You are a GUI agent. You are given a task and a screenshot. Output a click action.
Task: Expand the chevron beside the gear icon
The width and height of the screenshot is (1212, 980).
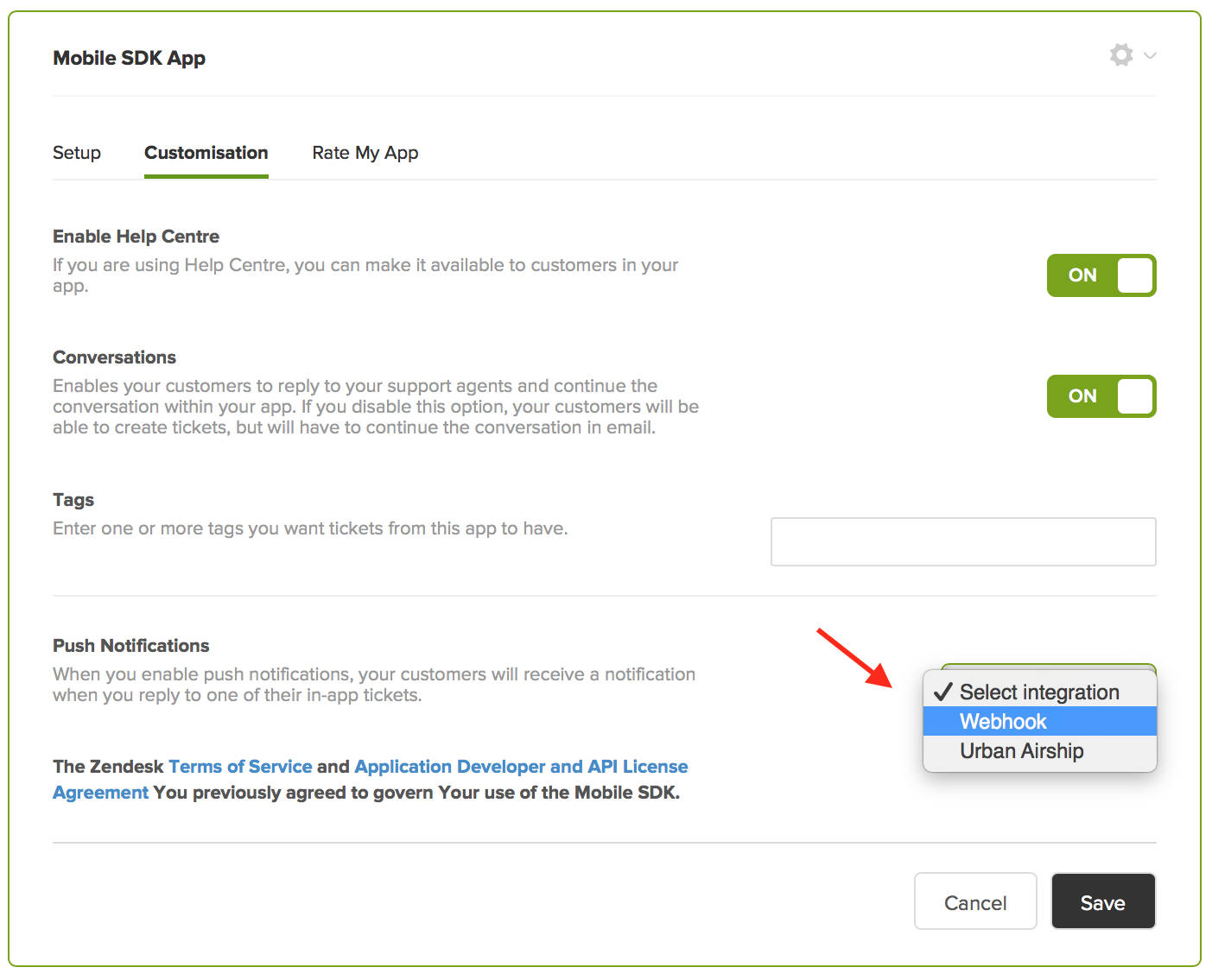coord(1150,55)
